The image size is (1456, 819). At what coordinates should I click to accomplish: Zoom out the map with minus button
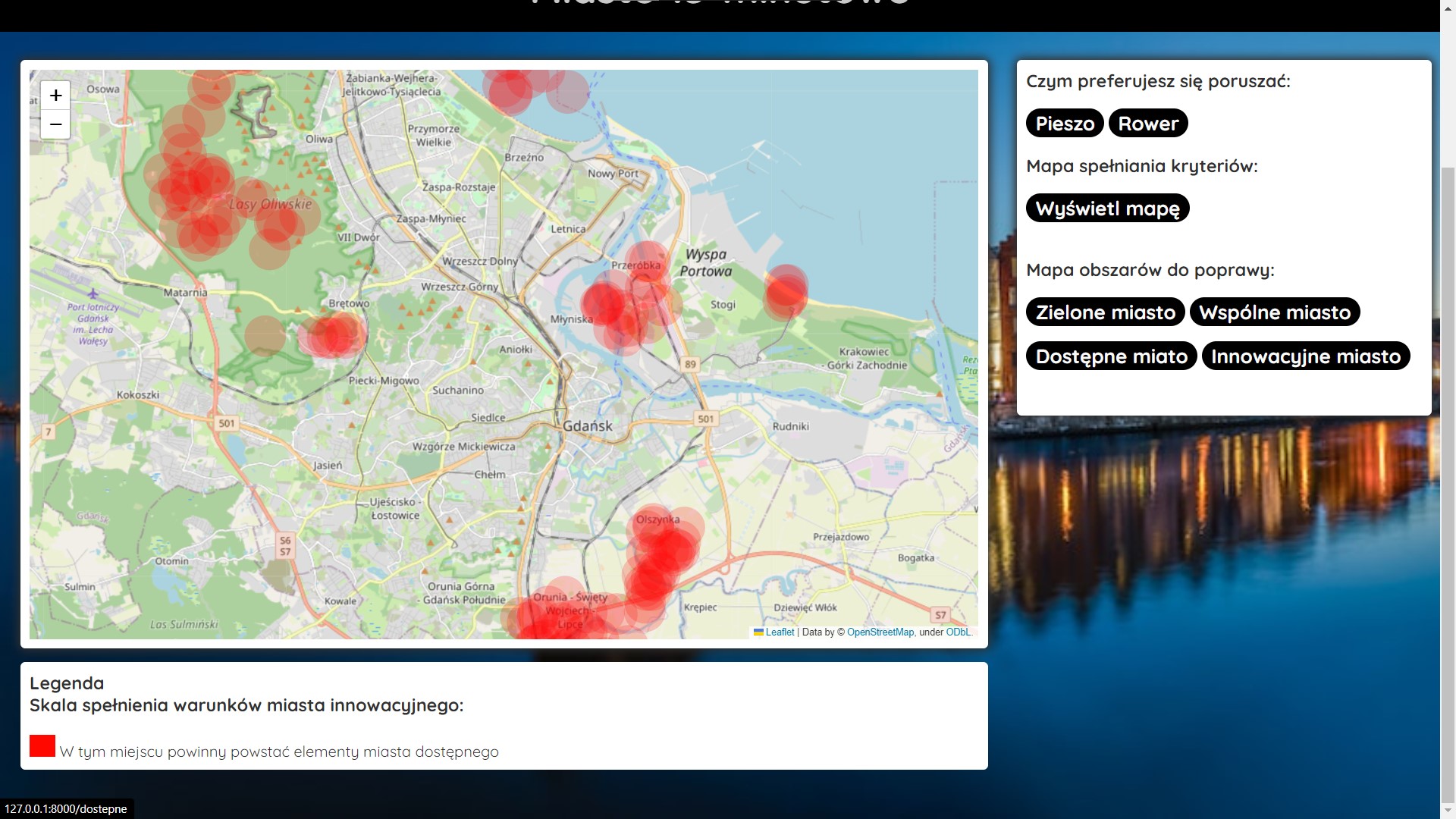tap(55, 124)
